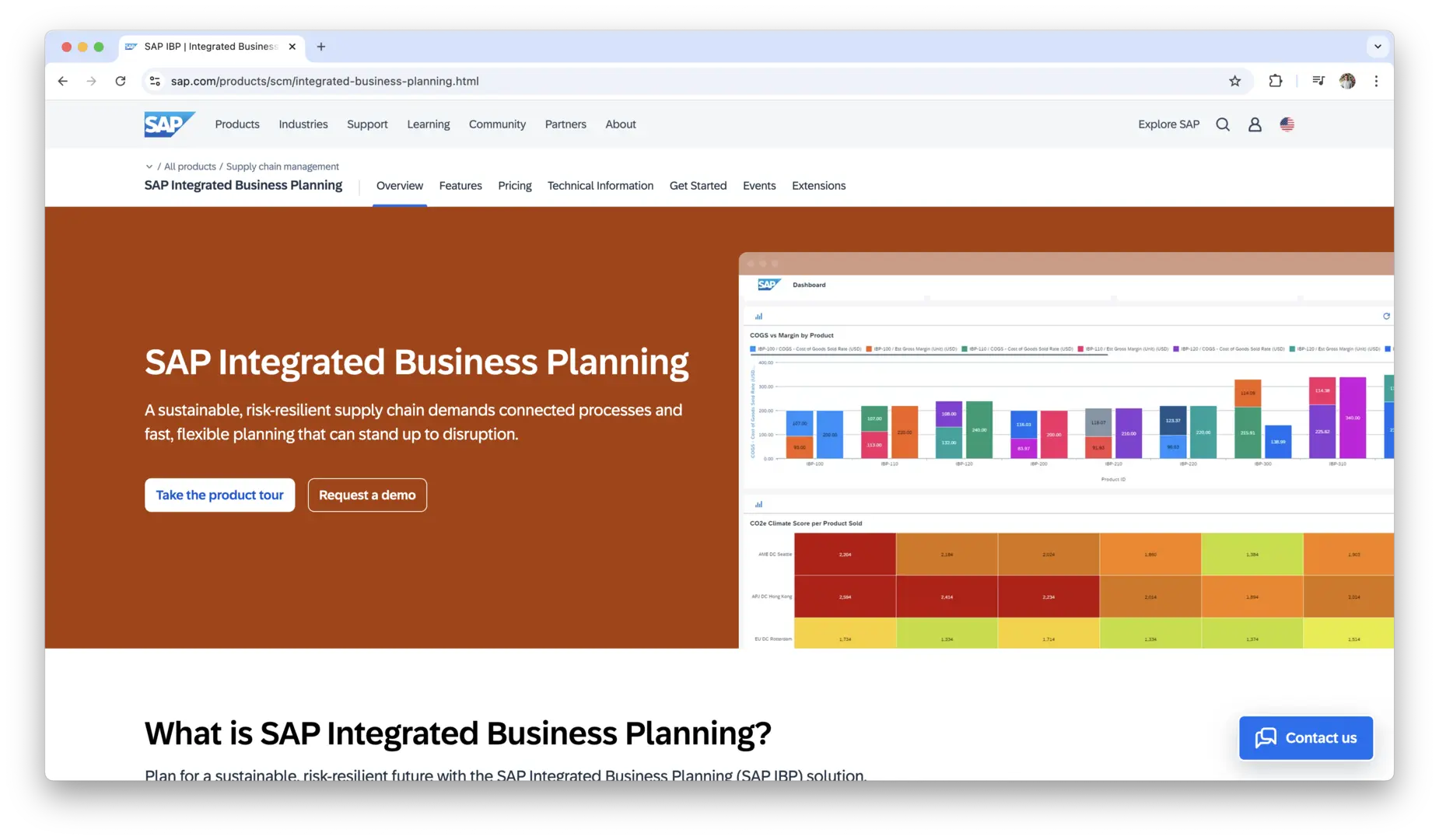This screenshot has width=1439, height=840.
Task: Follow the All products breadcrumb link
Action: (190, 166)
